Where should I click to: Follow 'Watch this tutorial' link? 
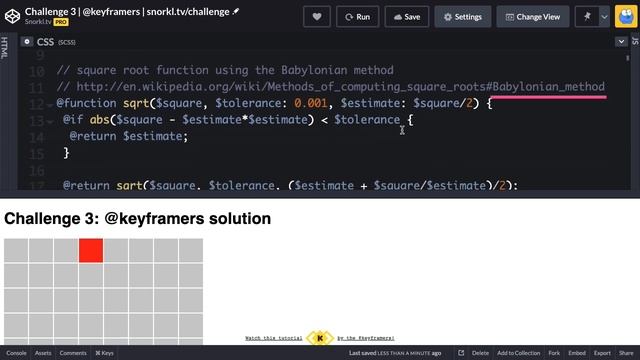pos(273,338)
